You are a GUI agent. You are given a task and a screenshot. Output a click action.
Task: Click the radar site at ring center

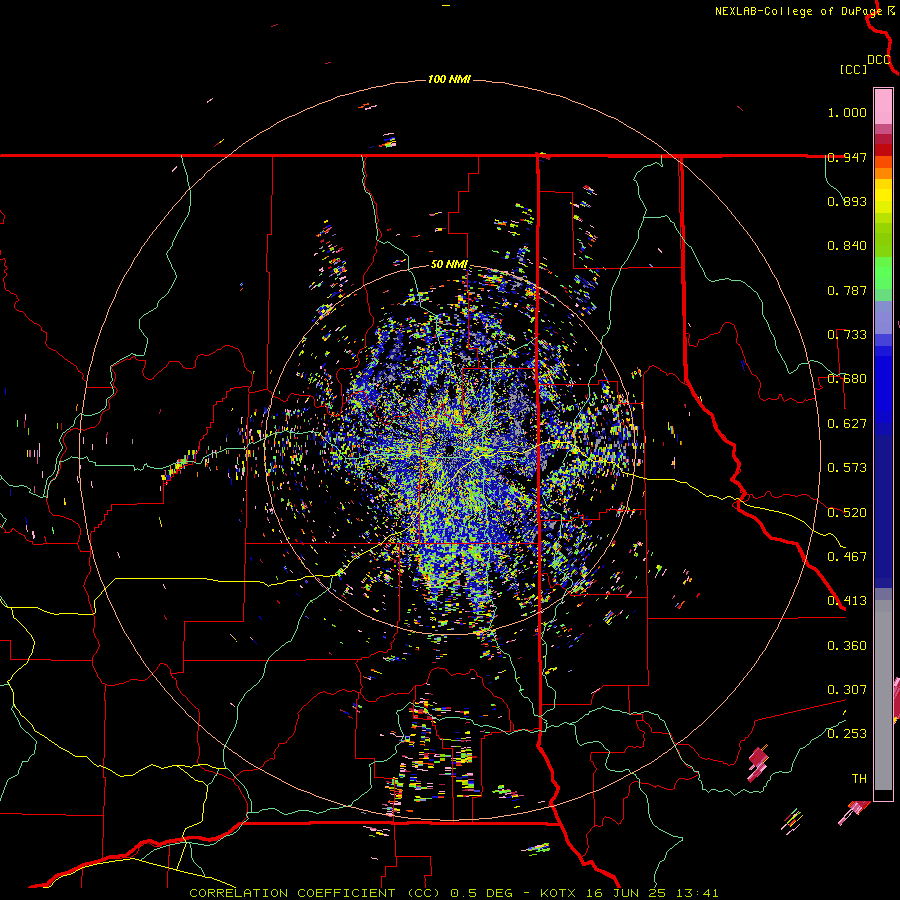click(x=449, y=449)
